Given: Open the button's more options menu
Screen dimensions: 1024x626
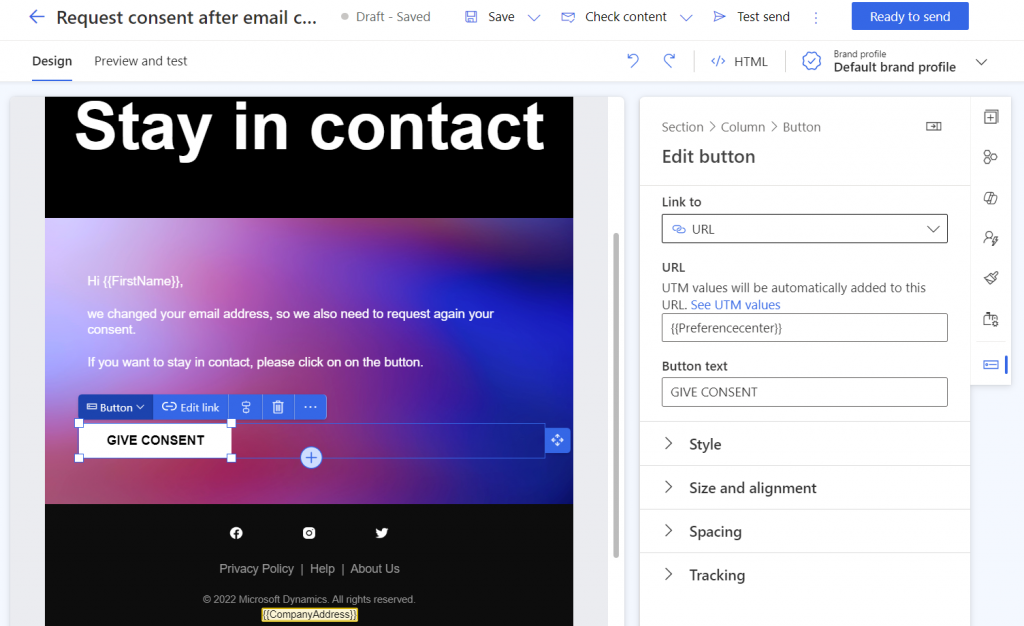Looking at the screenshot, I should (310, 406).
